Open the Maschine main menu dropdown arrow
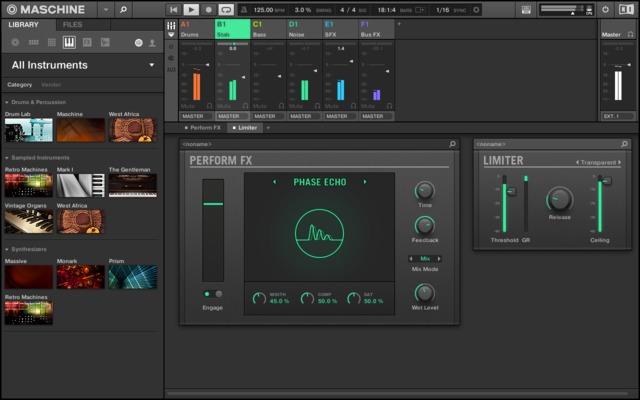The height and width of the screenshot is (400, 640). pos(106,10)
